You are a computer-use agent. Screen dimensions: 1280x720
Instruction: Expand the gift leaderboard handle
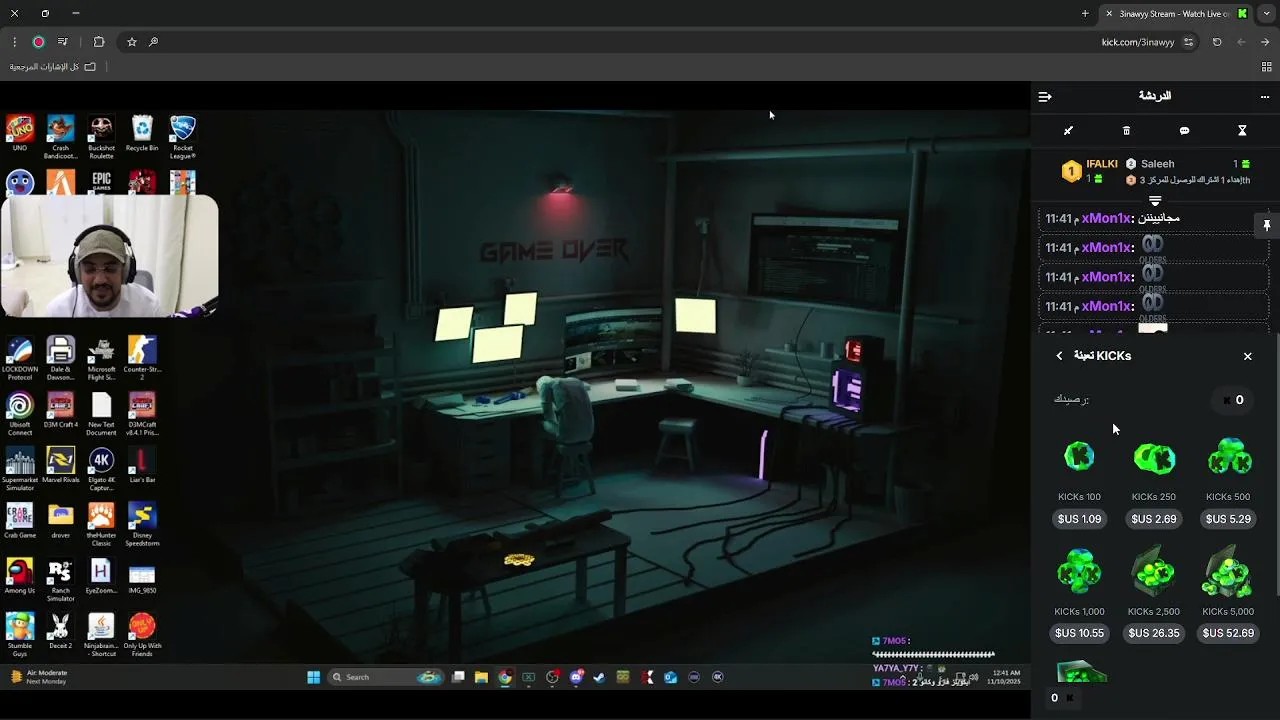1155,201
